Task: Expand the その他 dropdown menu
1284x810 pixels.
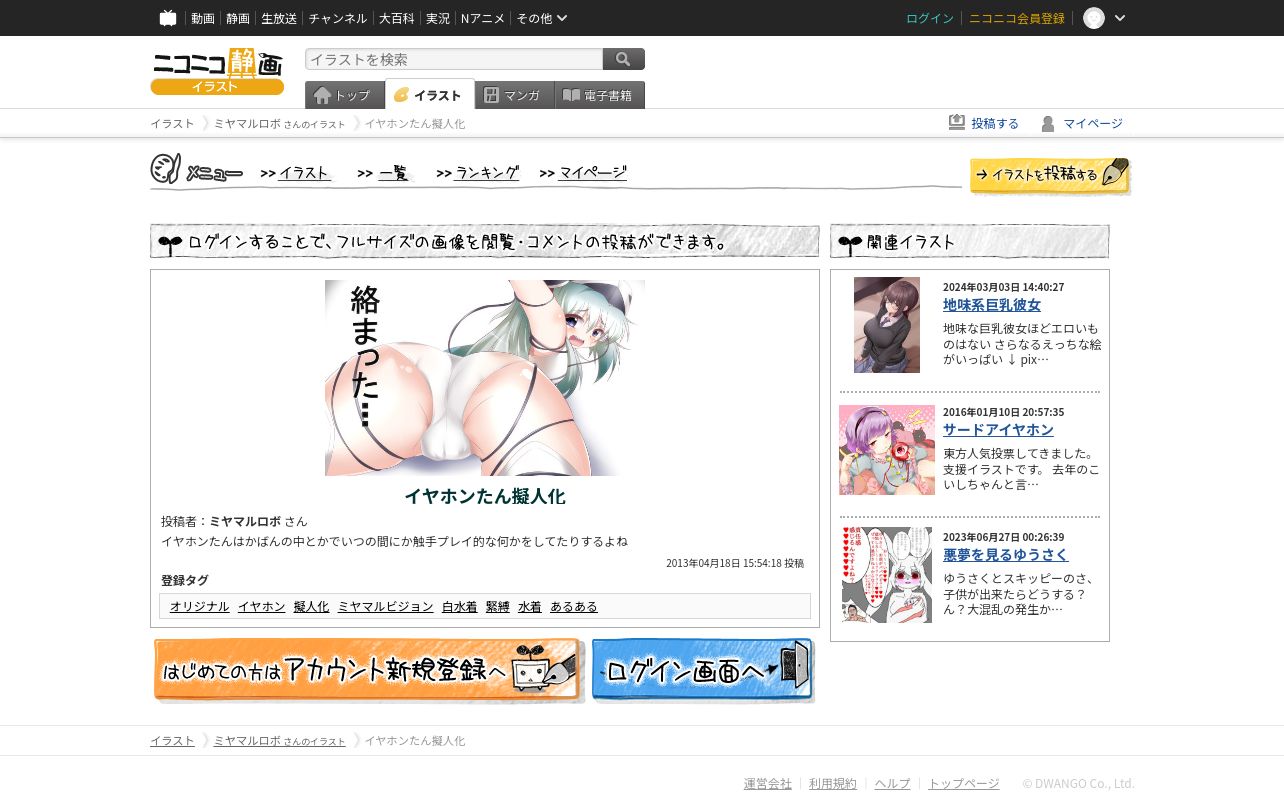Action: point(542,18)
